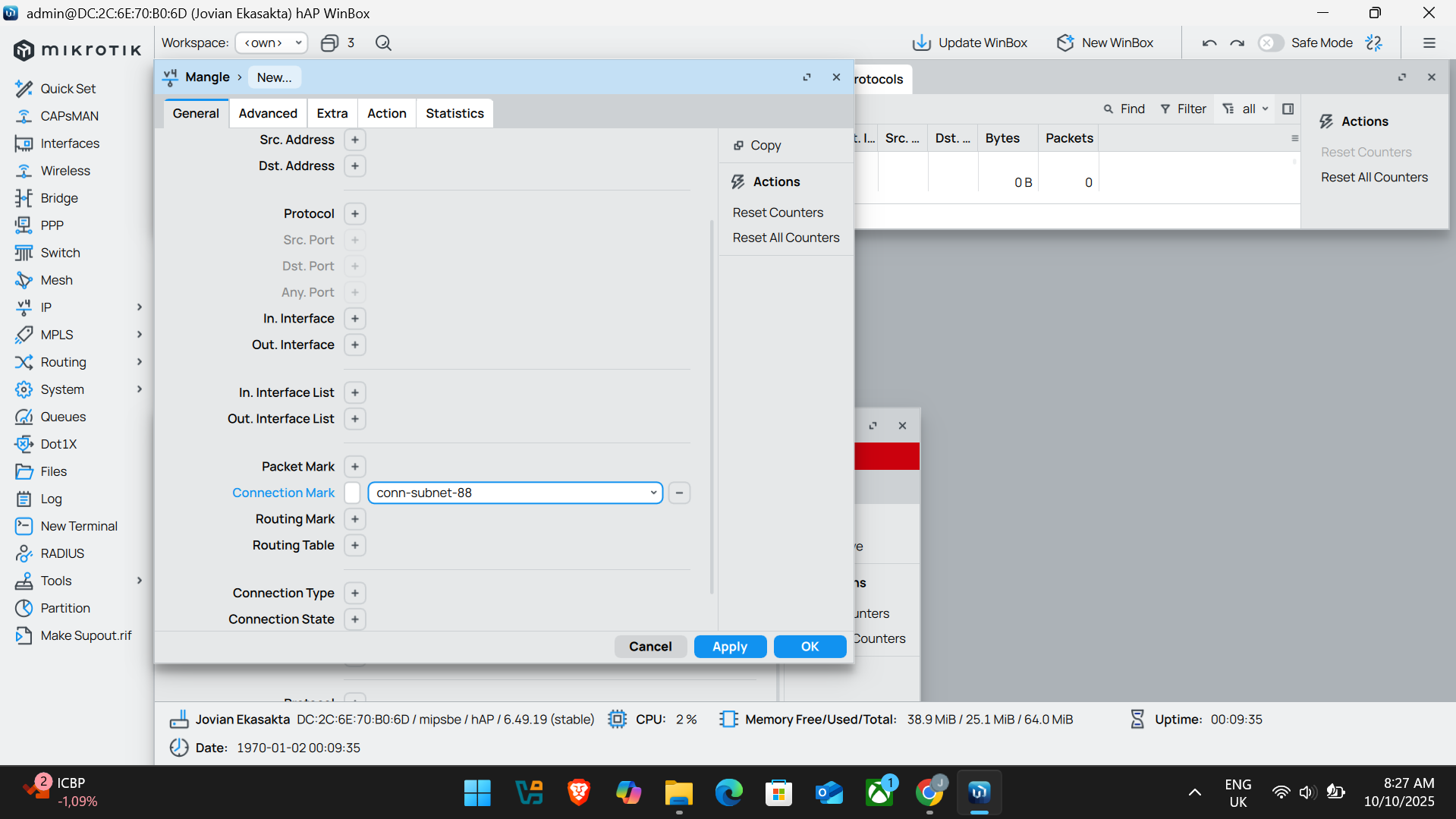Viewport: 1456px width, 819px height.
Task: Click Make Supout.rif
Action: (x=86, y=635)
